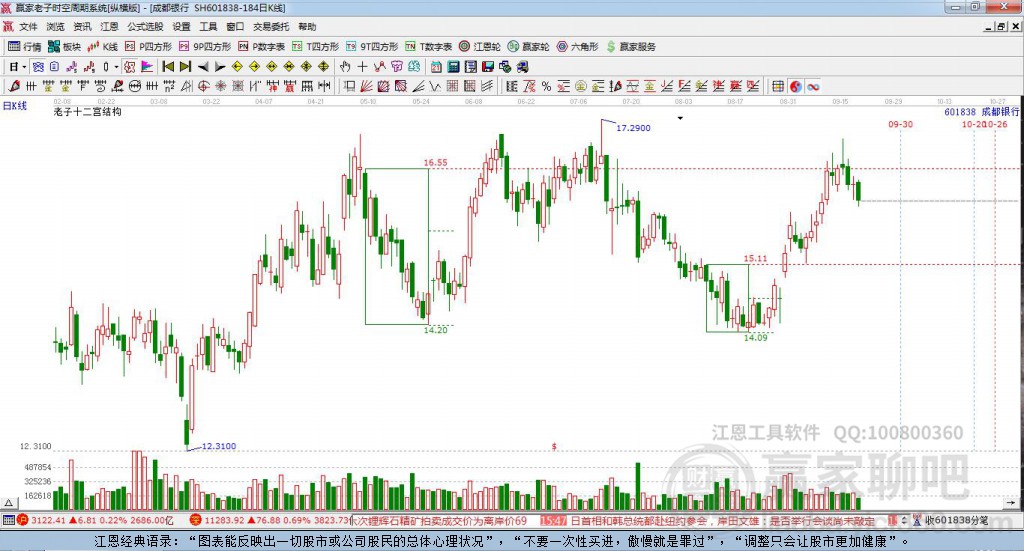This screenshot has width=1024, height=551.
Task: Select the red fan lines tool
Action: click(366, 86)
